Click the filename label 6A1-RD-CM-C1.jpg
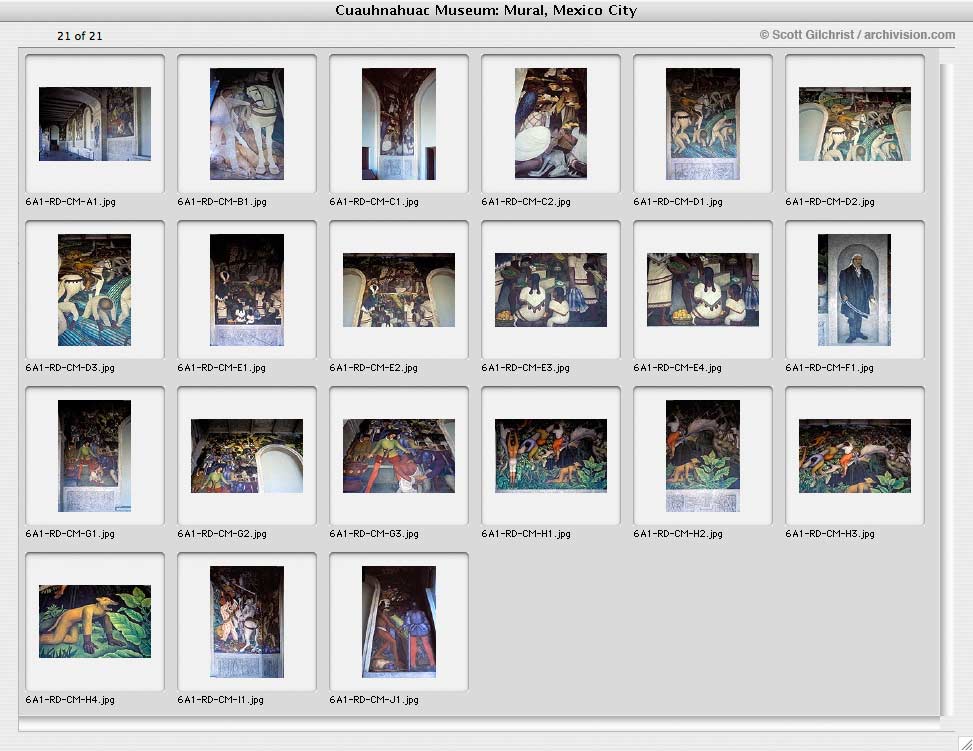The width and height of the screenshot is (973, 751). [374, 202]
